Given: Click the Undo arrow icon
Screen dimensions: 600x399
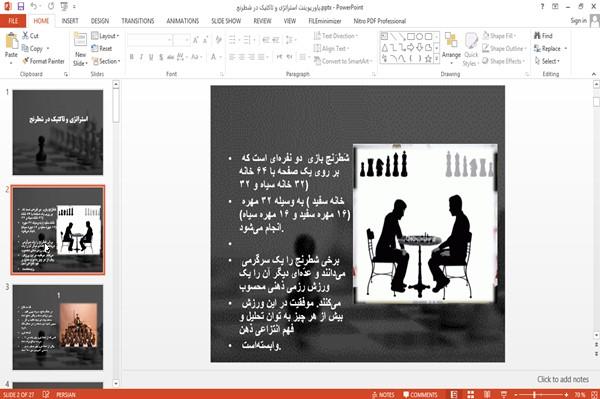Looking at the screenshot, I should (34, 6).
